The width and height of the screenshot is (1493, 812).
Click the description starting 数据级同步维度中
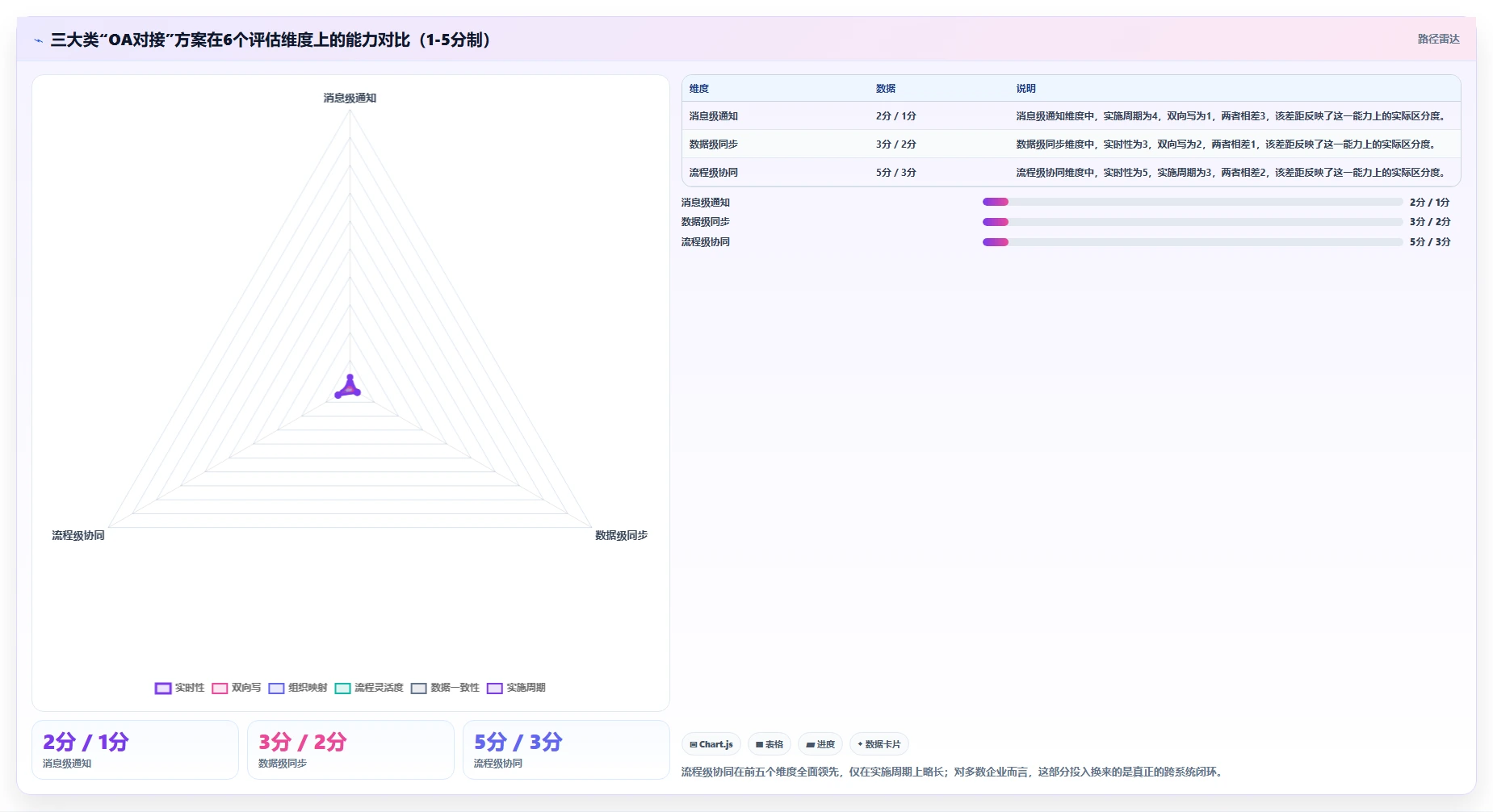pos(1226,144)
